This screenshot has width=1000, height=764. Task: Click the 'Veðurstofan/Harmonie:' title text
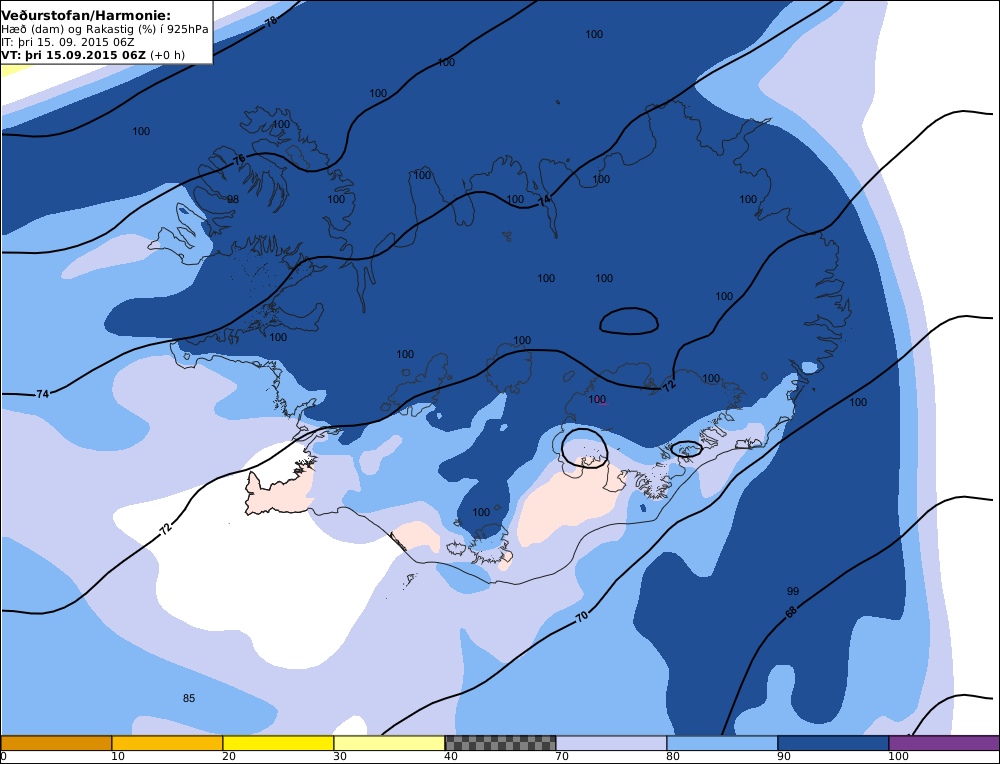point(86,15)
